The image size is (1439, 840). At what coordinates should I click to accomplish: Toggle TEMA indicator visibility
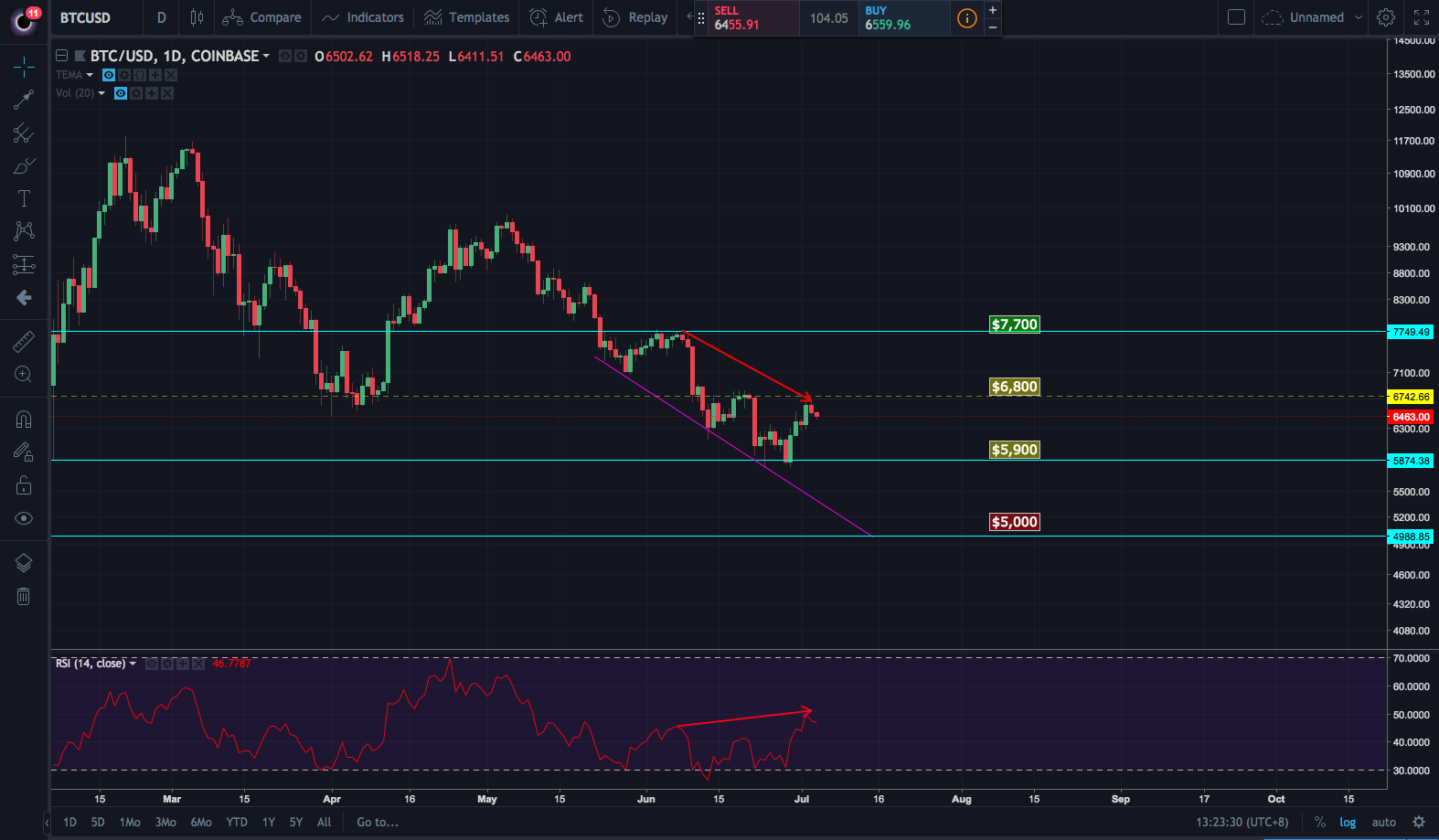[x=109, y=75]
